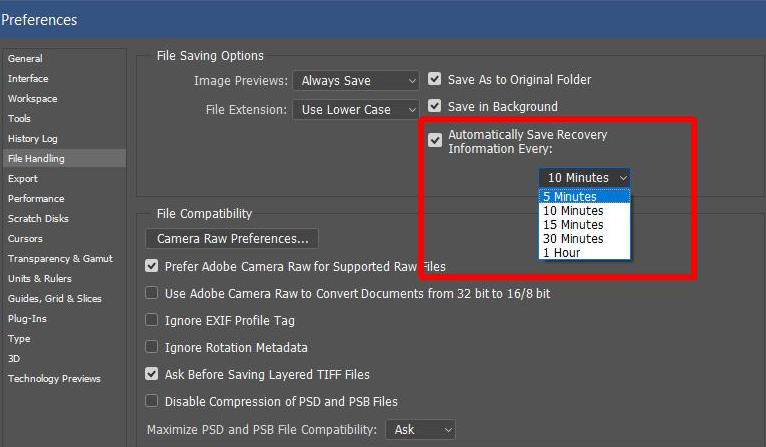Expand the File Extension dropdown
766x447 pixels.
tap(356, 109)
